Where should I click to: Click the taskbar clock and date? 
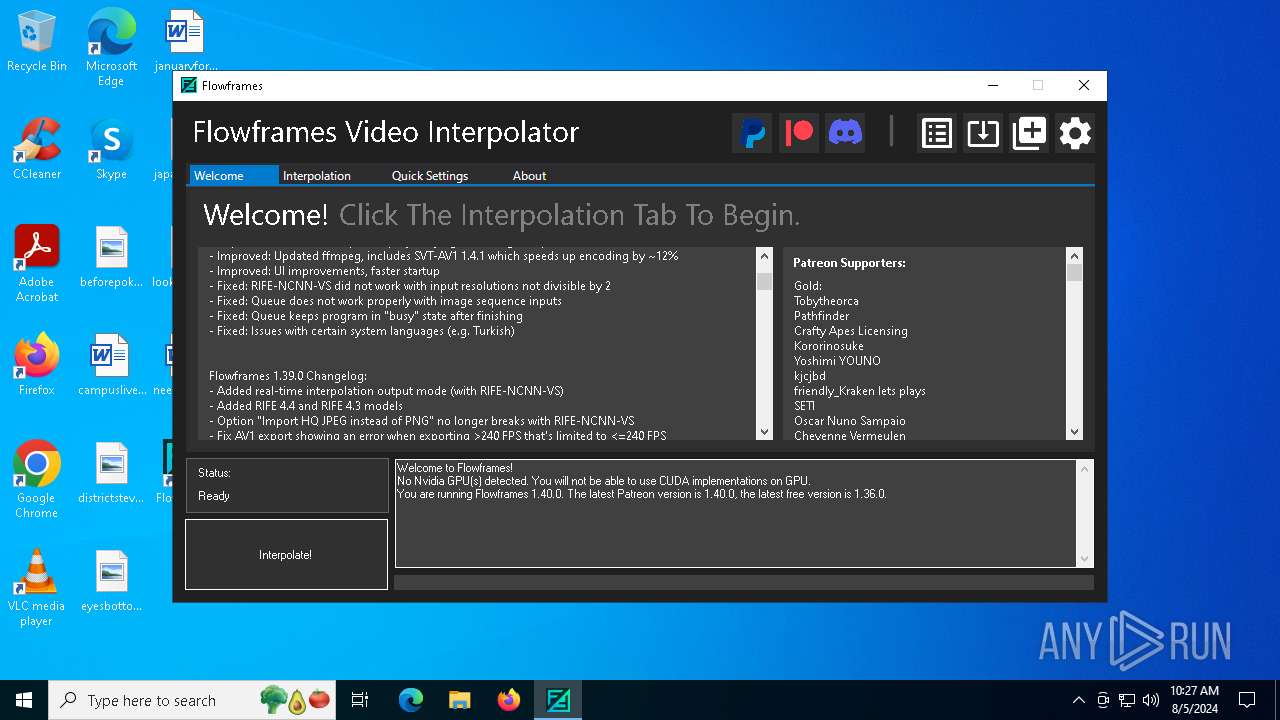click(x=1194, y=700)
